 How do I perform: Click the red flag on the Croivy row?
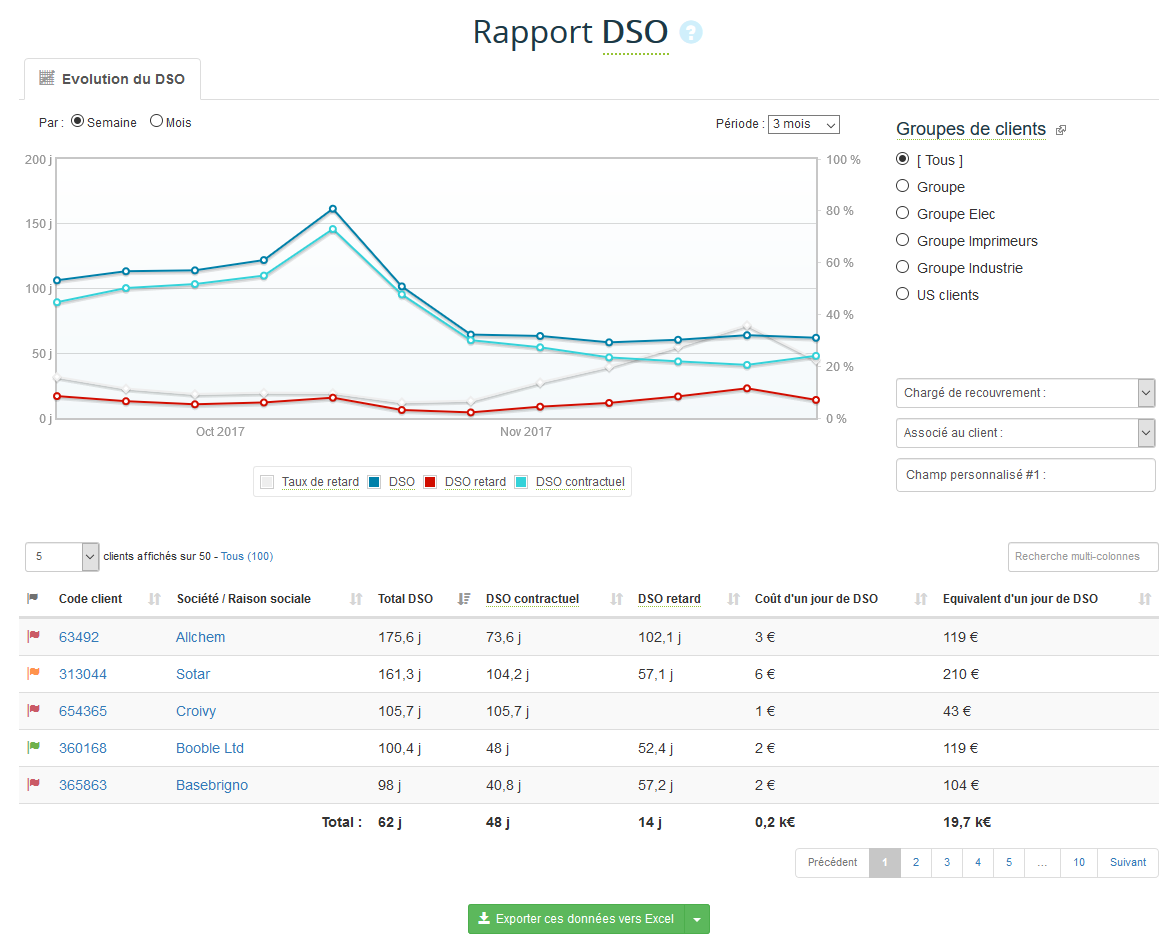(x=34, y=710)
